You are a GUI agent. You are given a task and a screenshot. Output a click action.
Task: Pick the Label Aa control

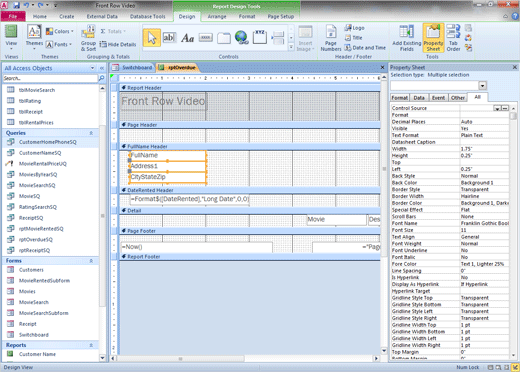click(x=187, y=38)
